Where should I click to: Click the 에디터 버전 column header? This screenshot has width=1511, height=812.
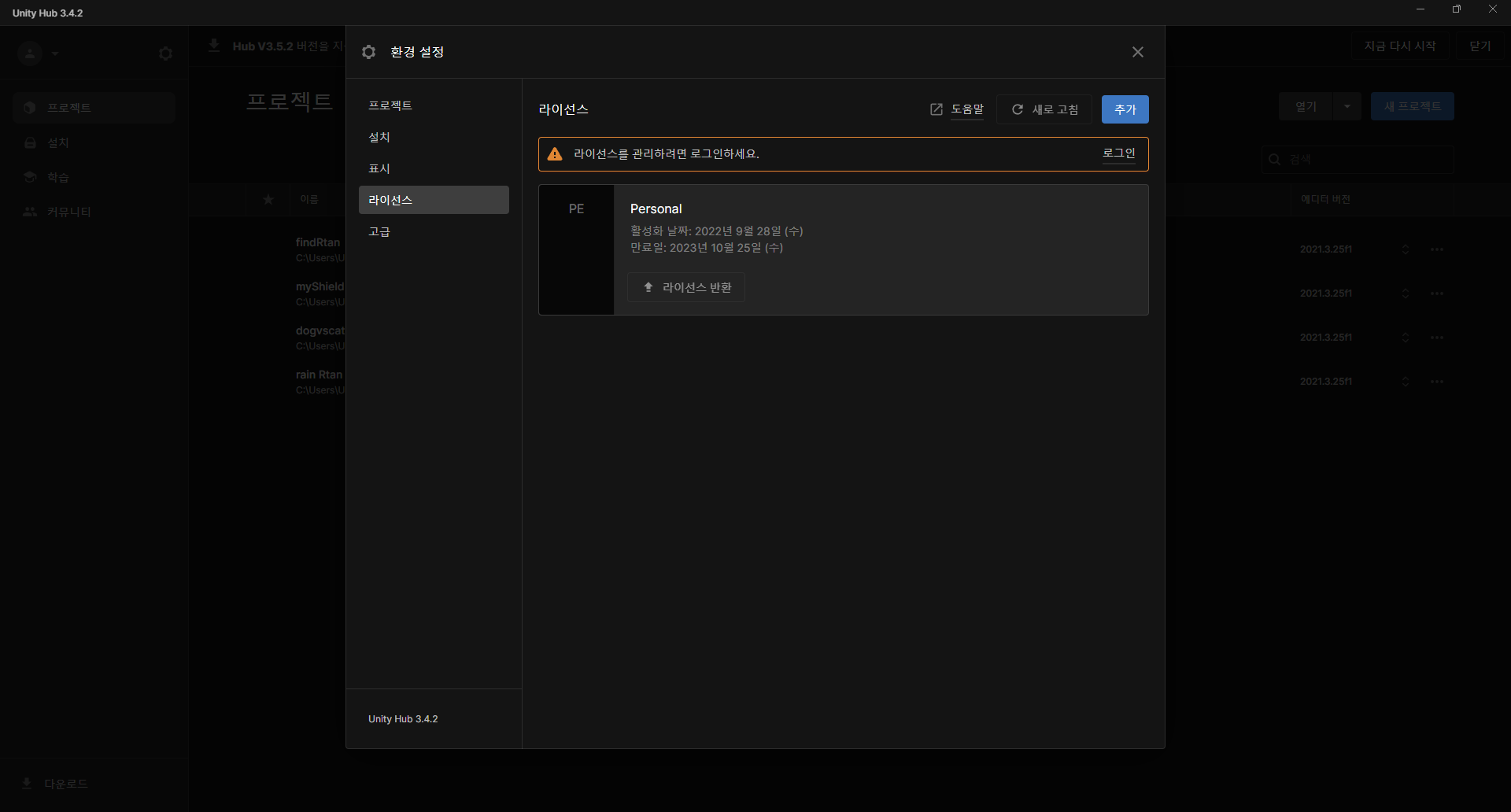(x=1325, y=200)
